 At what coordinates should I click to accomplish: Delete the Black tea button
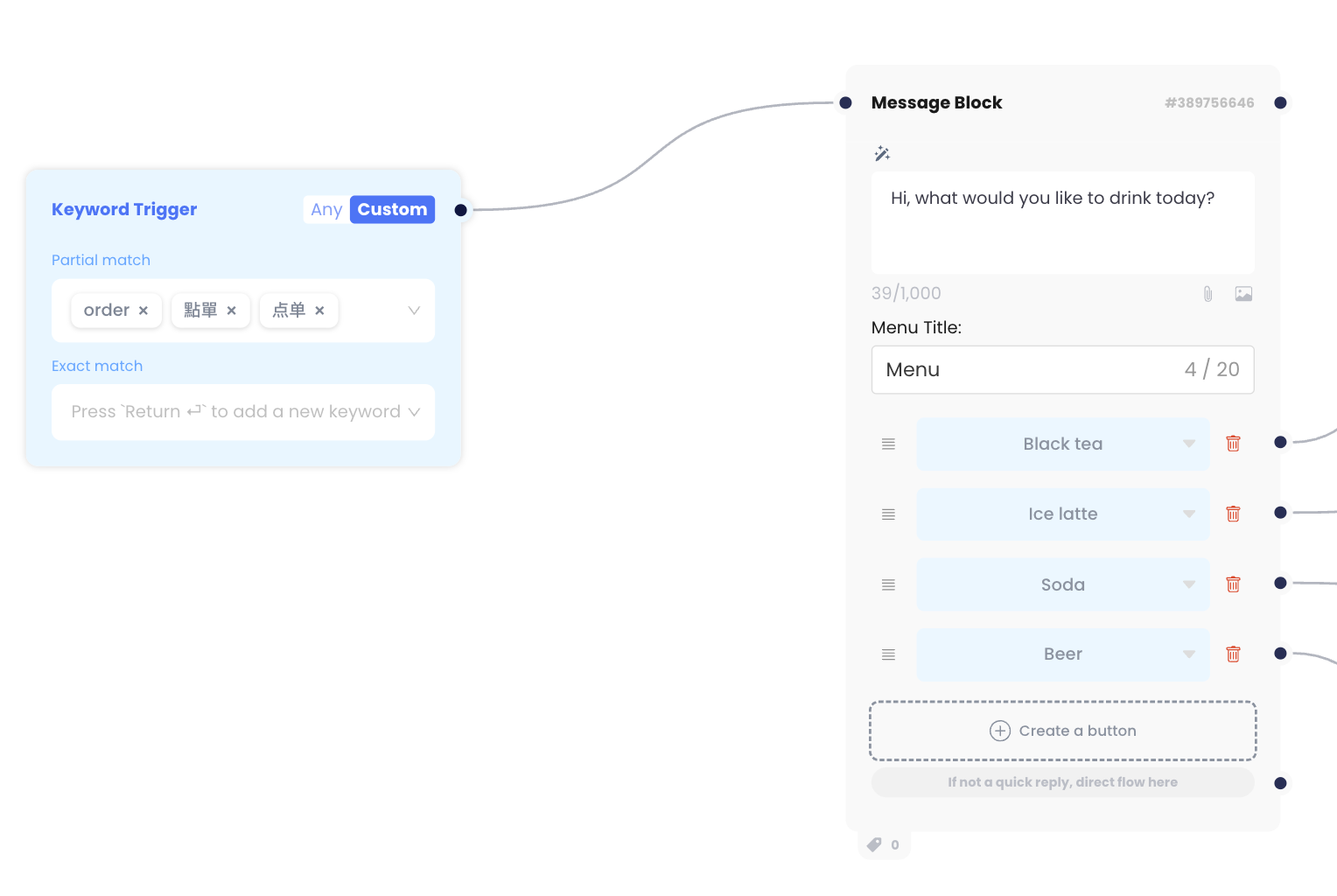click(x=1233, y=444)
